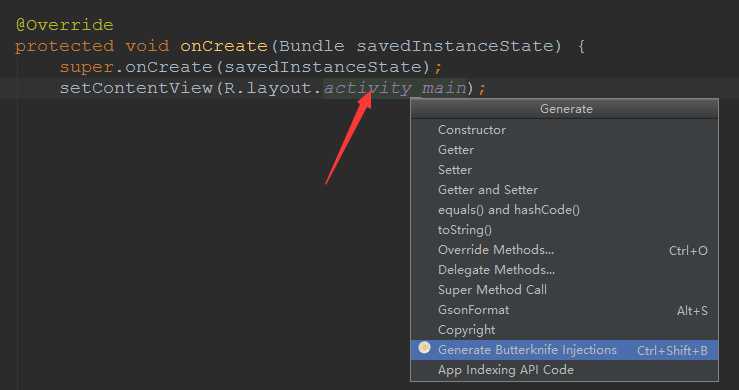Viewport: 739px width, 390px height.
Task: Select Constructor from the Generate menu
Action: [x=565, y=130]
